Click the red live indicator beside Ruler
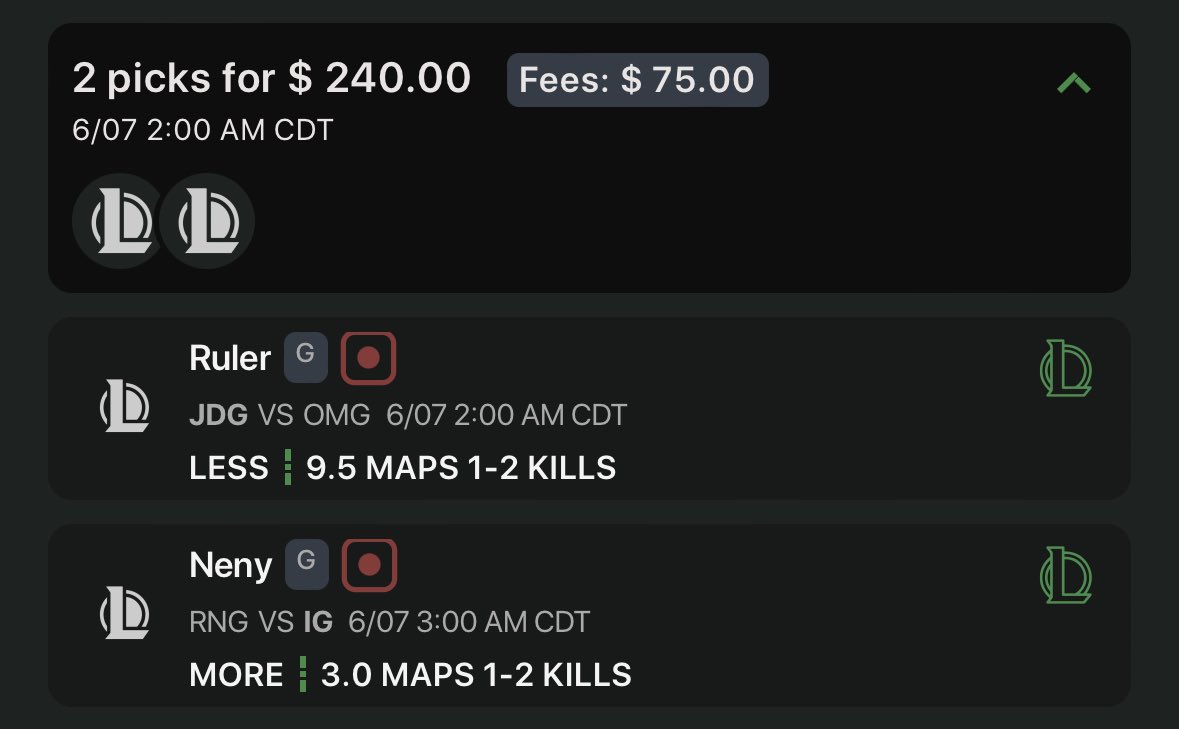Viewport: 1179px width, 729px height. pos(368,358)
